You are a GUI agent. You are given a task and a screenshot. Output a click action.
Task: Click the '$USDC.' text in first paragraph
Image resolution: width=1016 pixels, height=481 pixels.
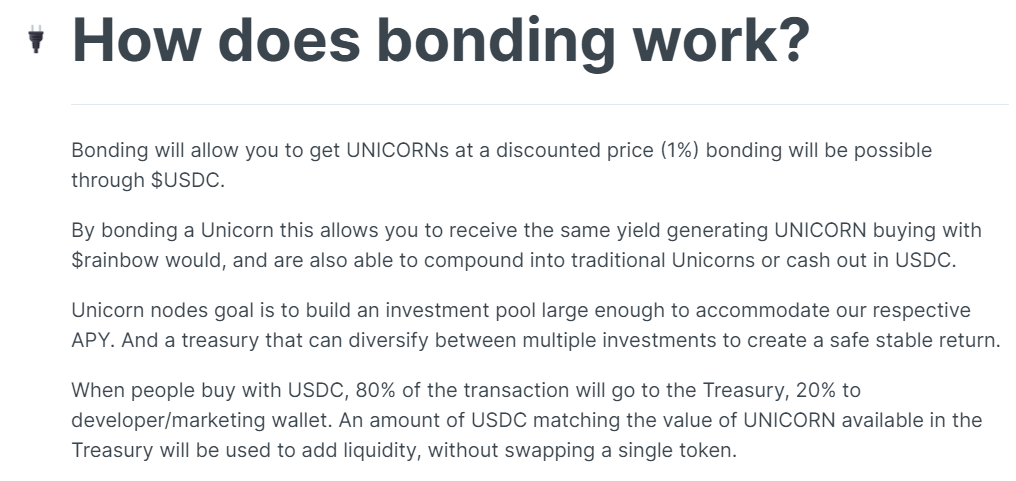188,180
